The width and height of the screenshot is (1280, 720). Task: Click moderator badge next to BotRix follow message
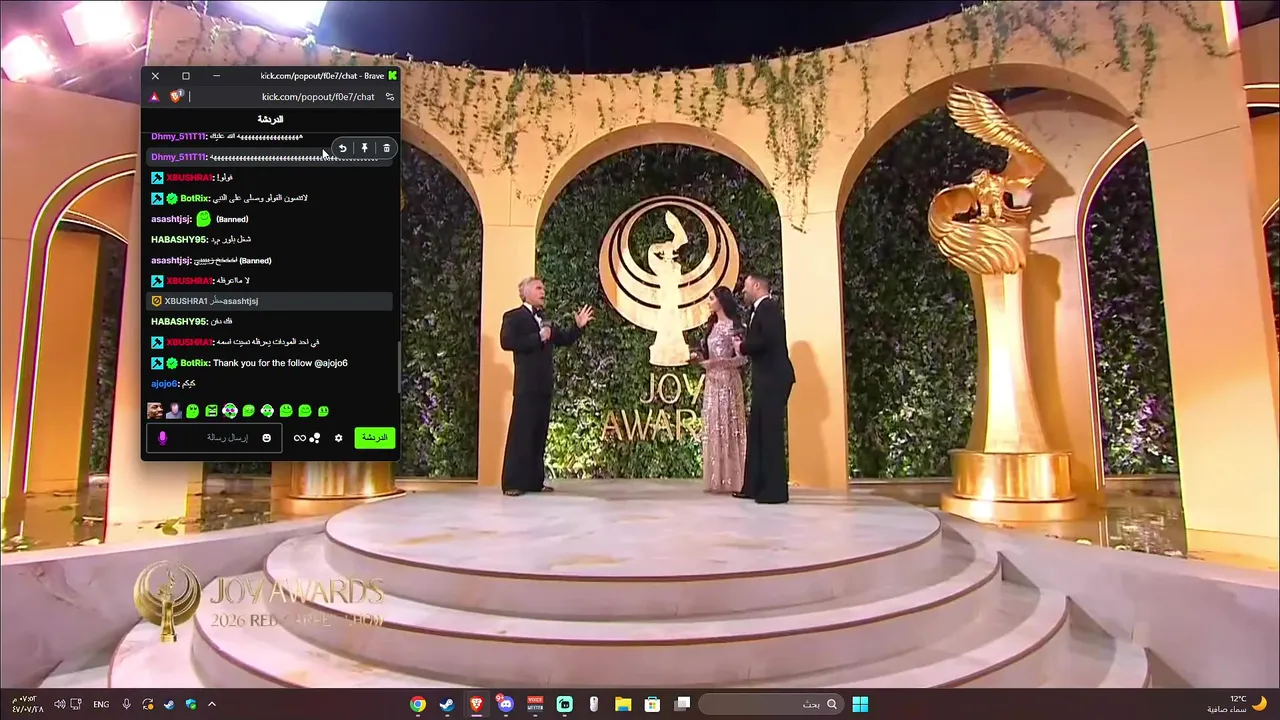click(x=157, y=363)
